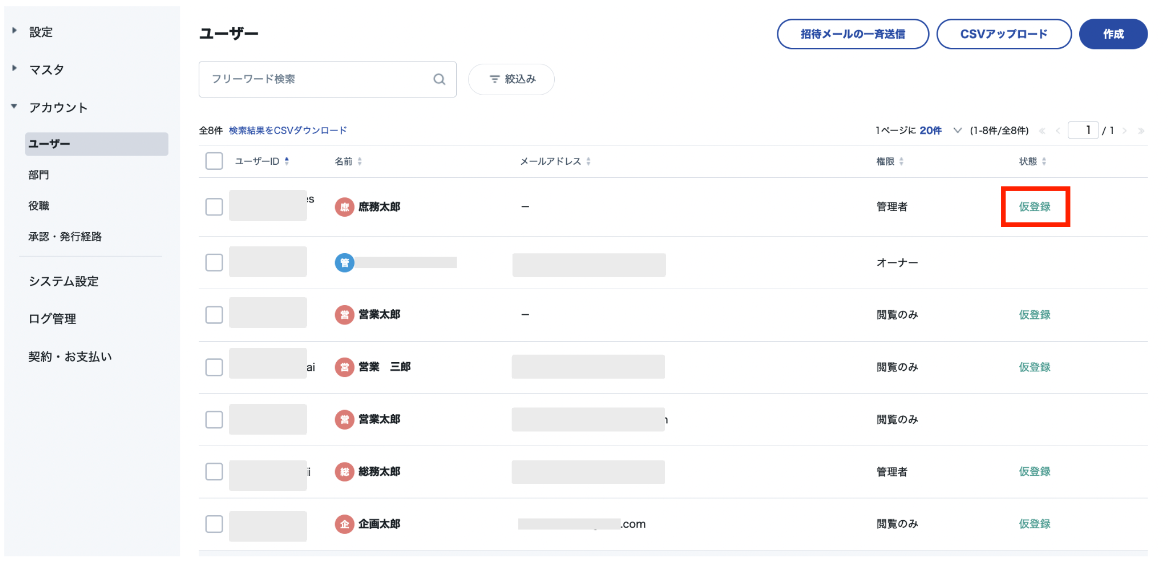Sort by 状態 column arrows
Viewport: 1168px width, 574px height.
[1044, 162]
